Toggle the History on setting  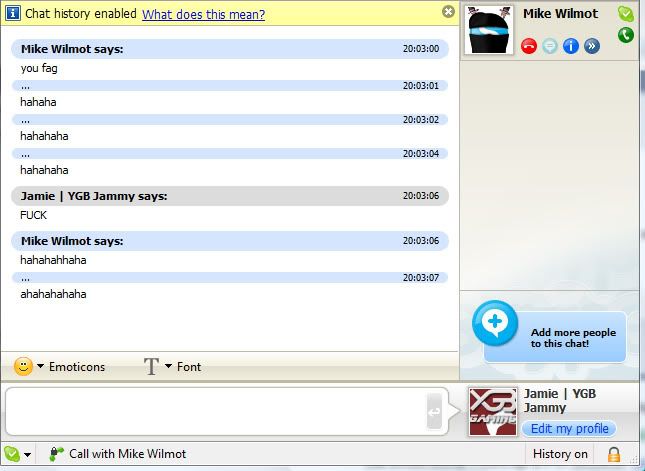coord(560,454)
